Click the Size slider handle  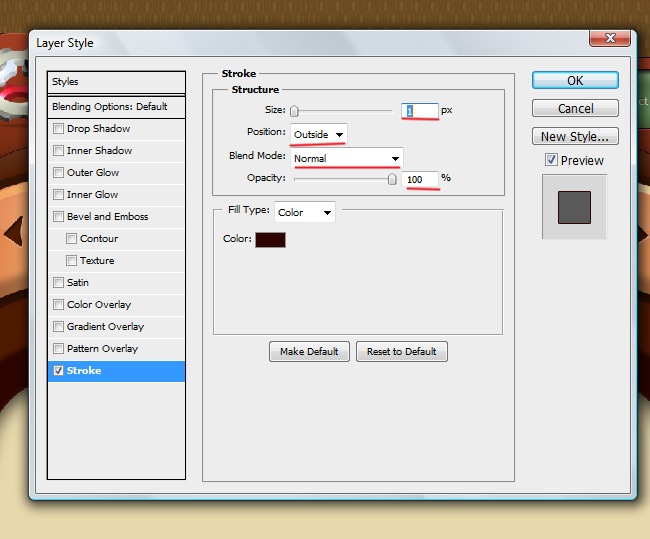click(x=294, y=111)
